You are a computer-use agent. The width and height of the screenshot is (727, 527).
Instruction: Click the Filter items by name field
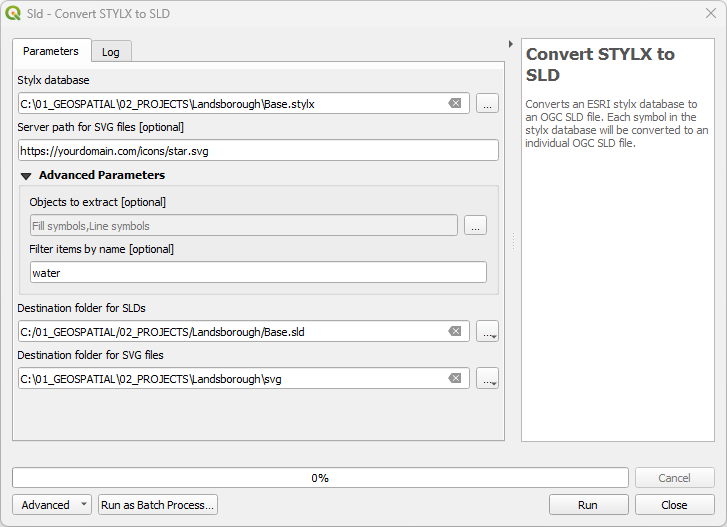pyautogui.click(x=258, y=273)
